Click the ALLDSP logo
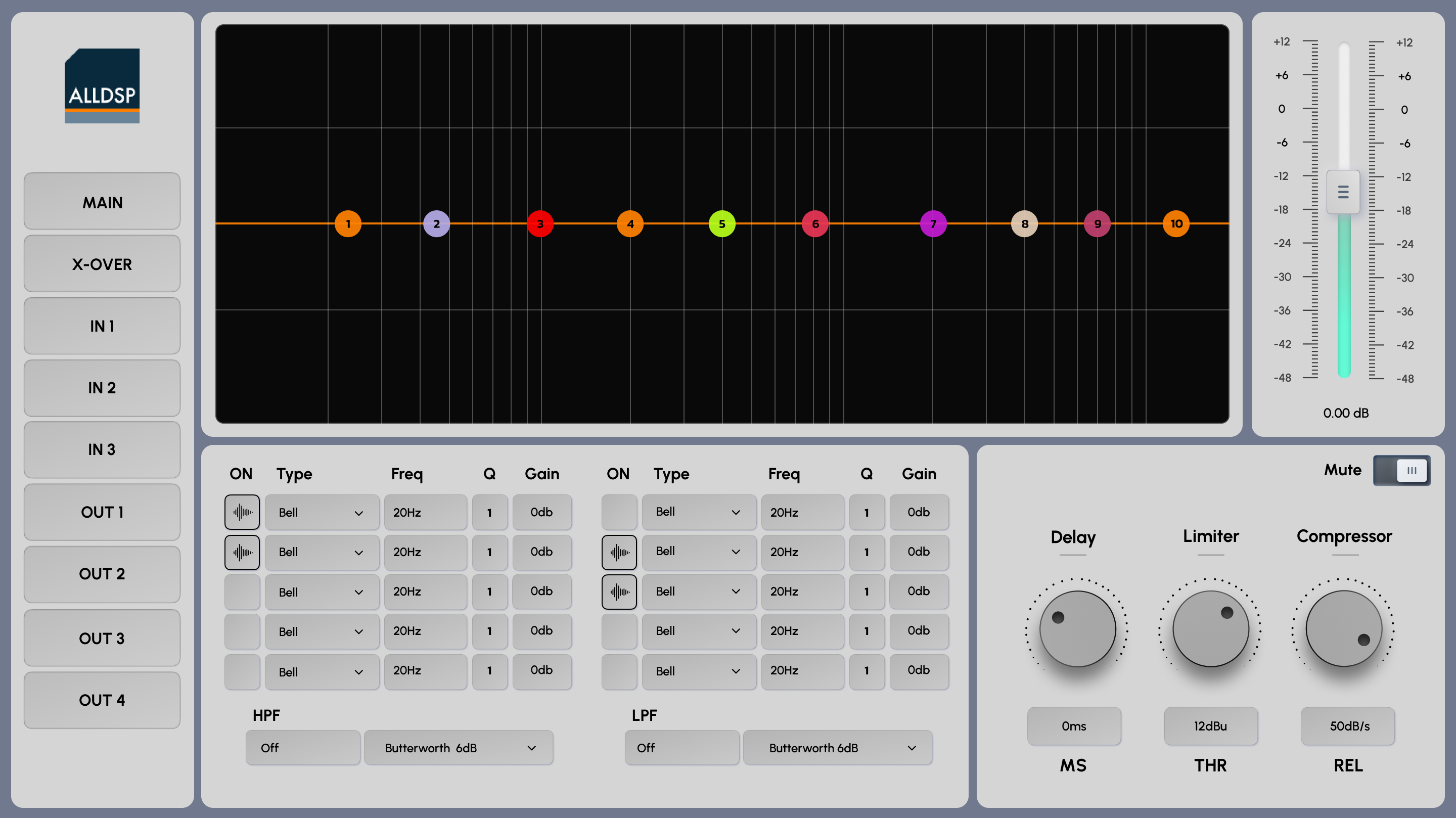 [102, 86]
